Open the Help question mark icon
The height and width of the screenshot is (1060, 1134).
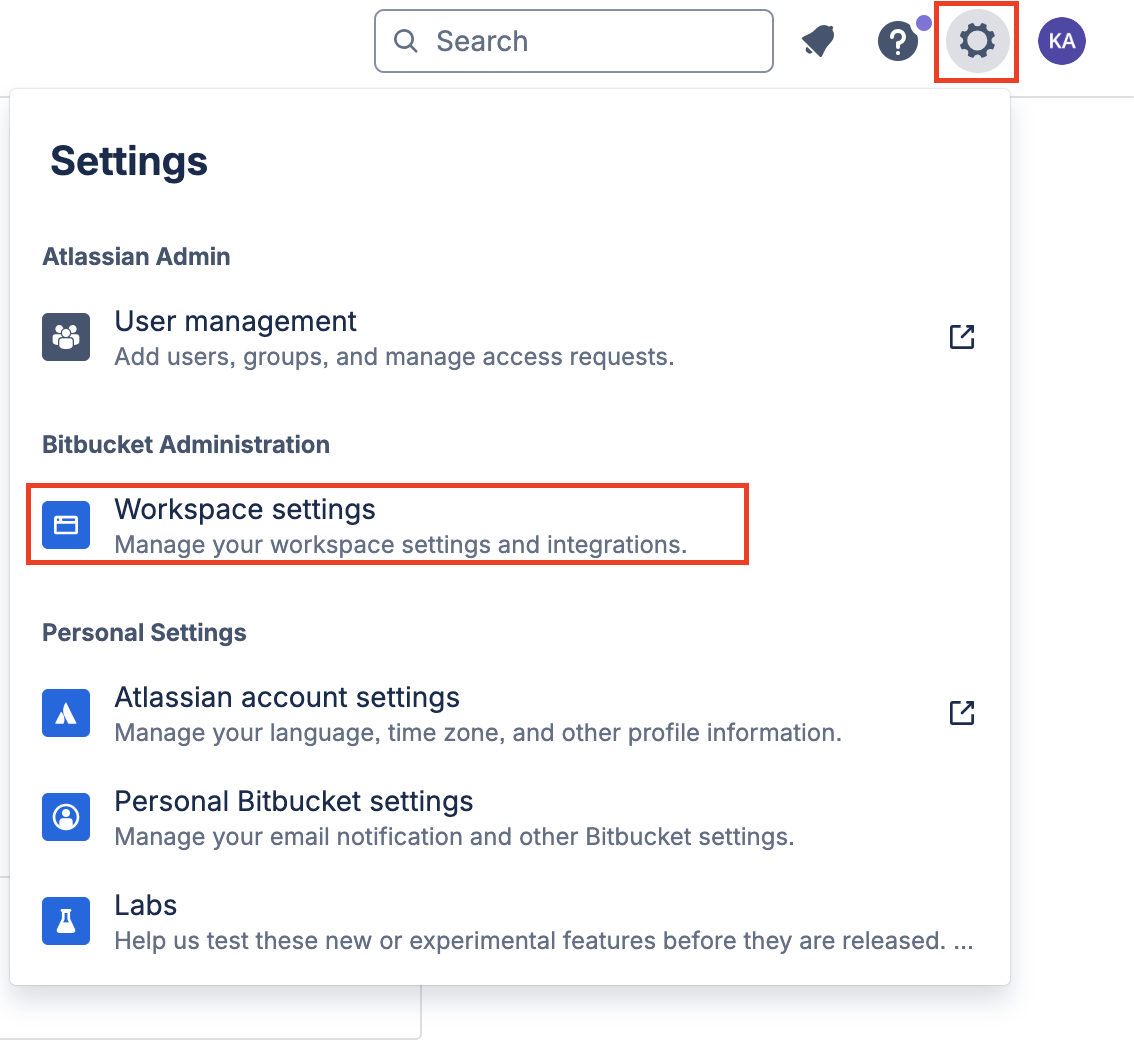coord(898,41)
